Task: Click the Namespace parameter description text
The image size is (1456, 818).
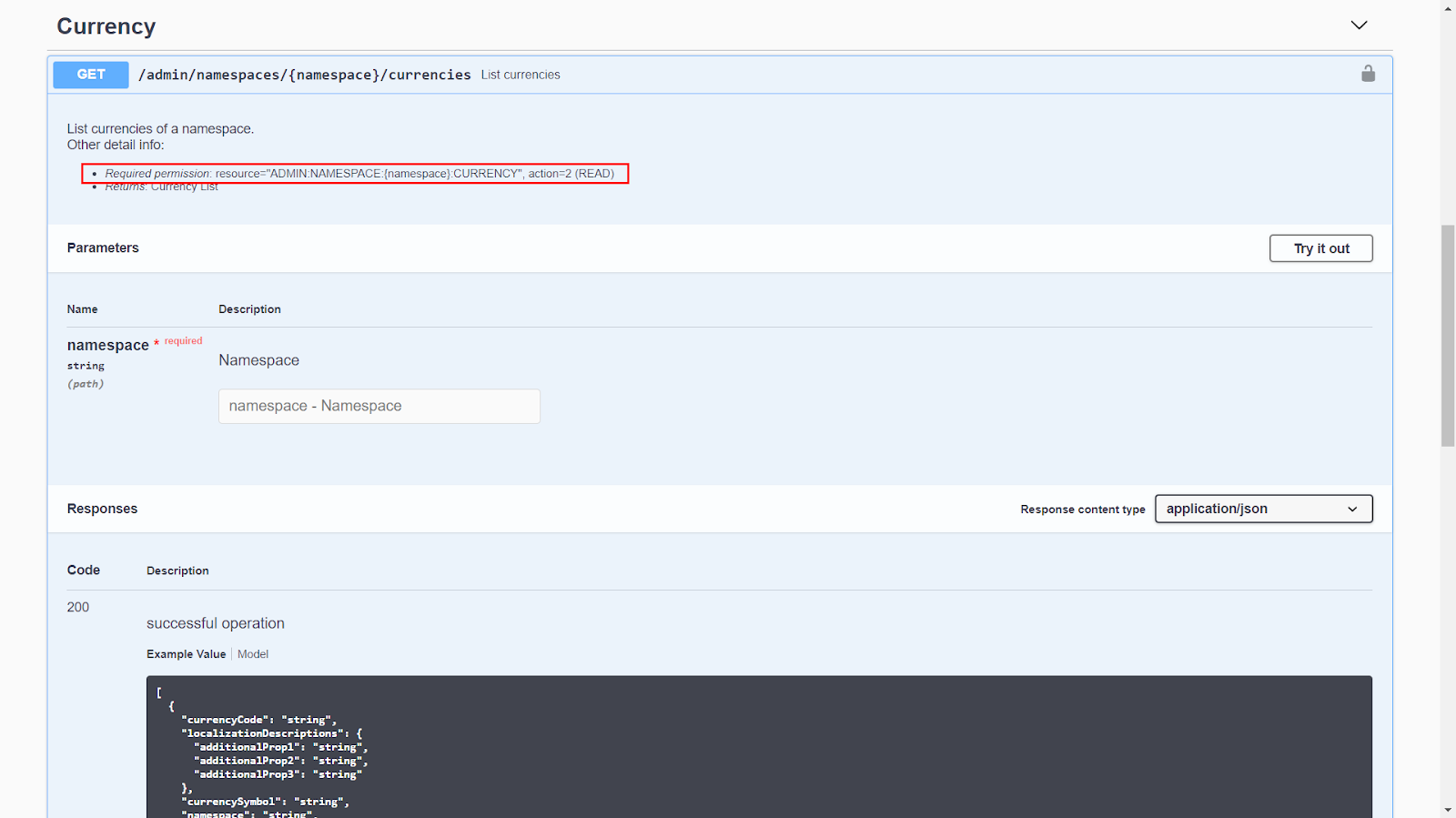Action: point(258,360)
